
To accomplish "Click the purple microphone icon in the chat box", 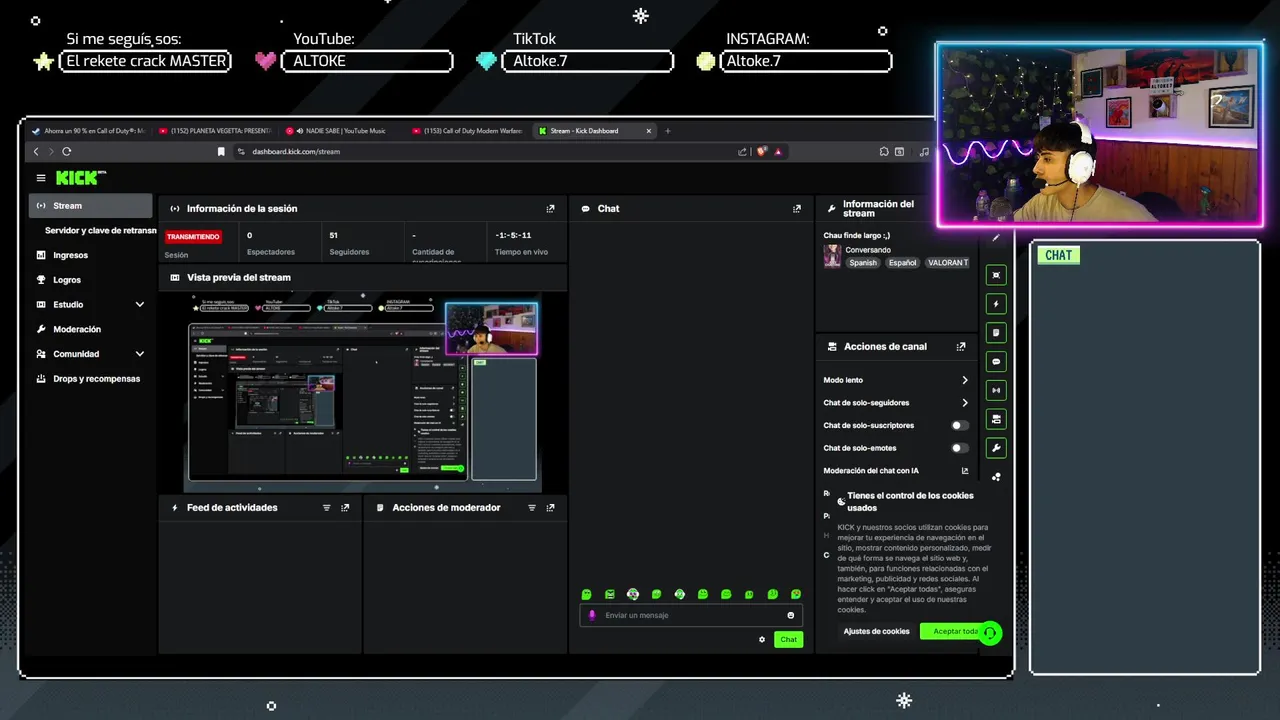I will point(592,615).
